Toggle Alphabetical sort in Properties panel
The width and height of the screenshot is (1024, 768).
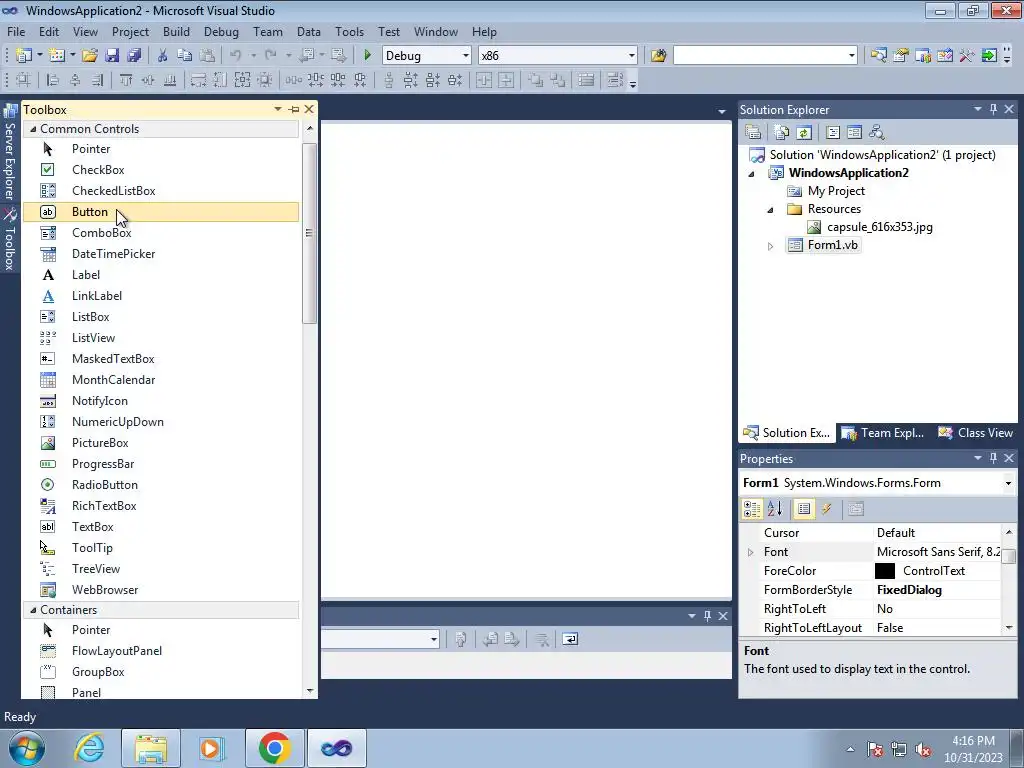(775, 509)
